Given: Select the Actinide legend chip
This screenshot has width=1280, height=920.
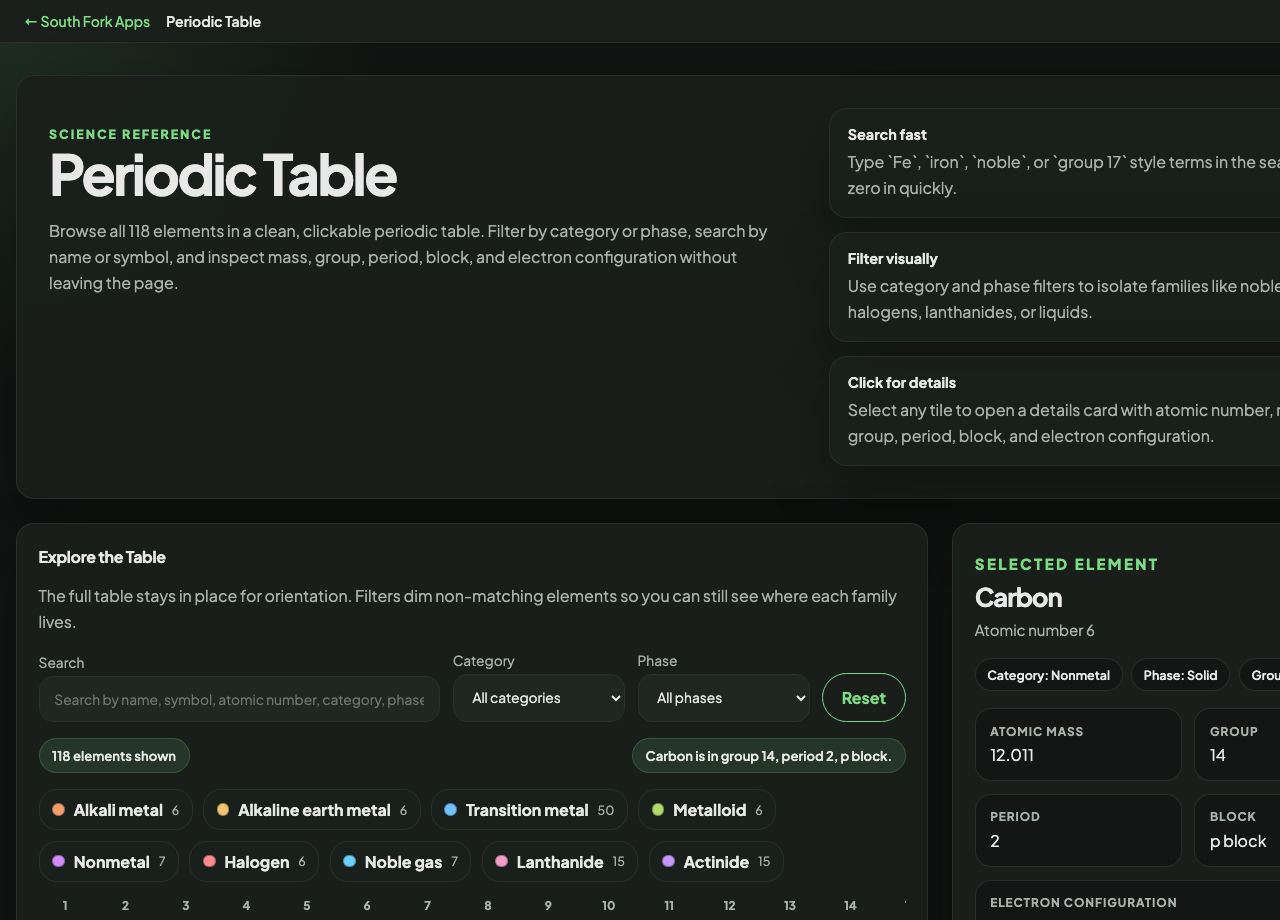Looking at the screenshot, I should click(716, 861).
